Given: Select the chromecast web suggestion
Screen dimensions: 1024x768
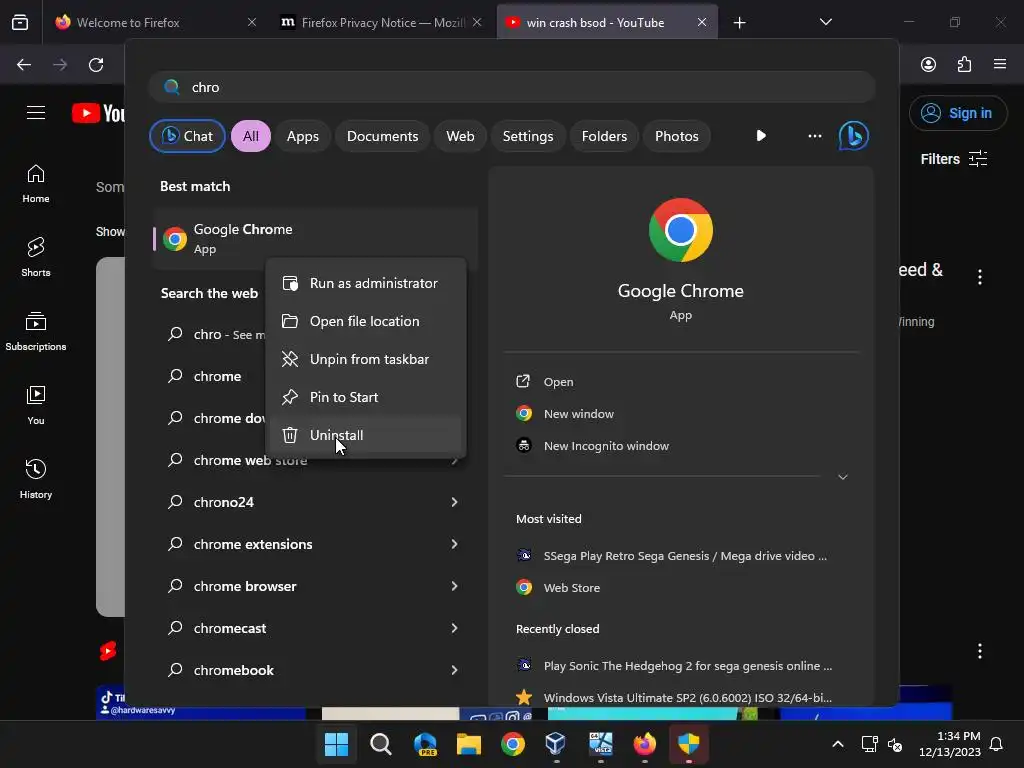Looking at the screenshot, I should click(x=230, y=628).
